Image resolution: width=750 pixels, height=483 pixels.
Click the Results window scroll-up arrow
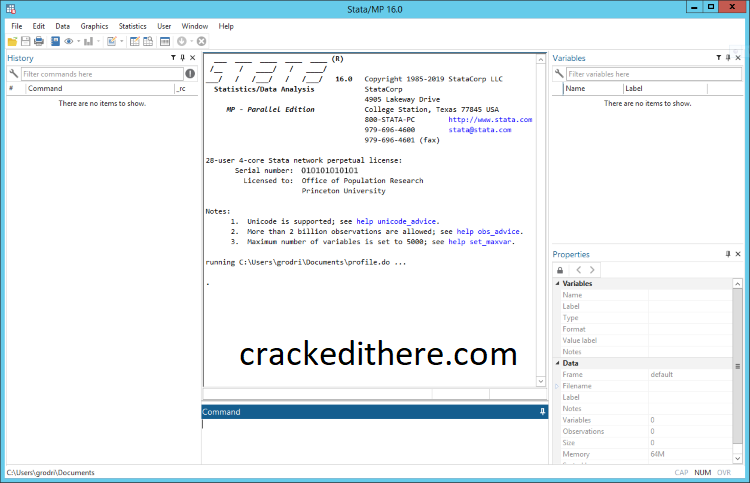(541, 59)
